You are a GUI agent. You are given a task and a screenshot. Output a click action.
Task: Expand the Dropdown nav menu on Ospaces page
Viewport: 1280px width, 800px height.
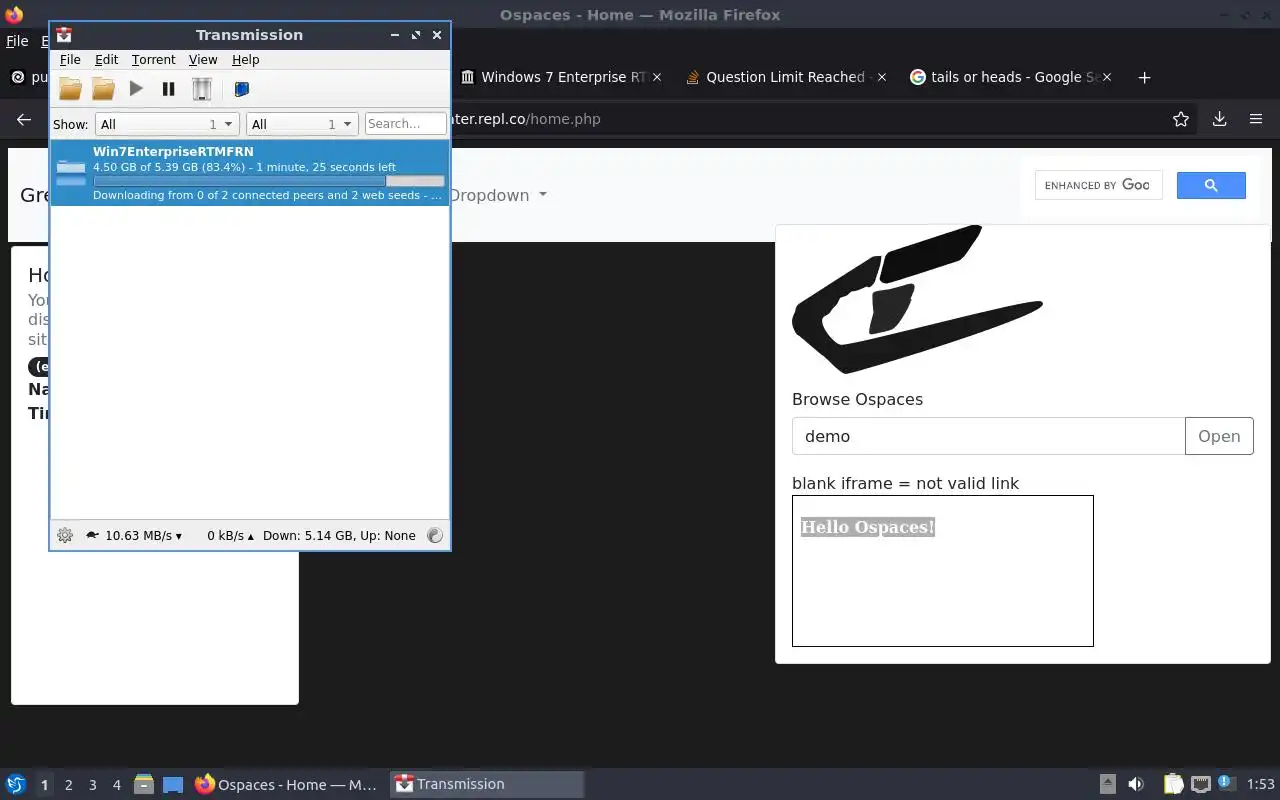498,195
